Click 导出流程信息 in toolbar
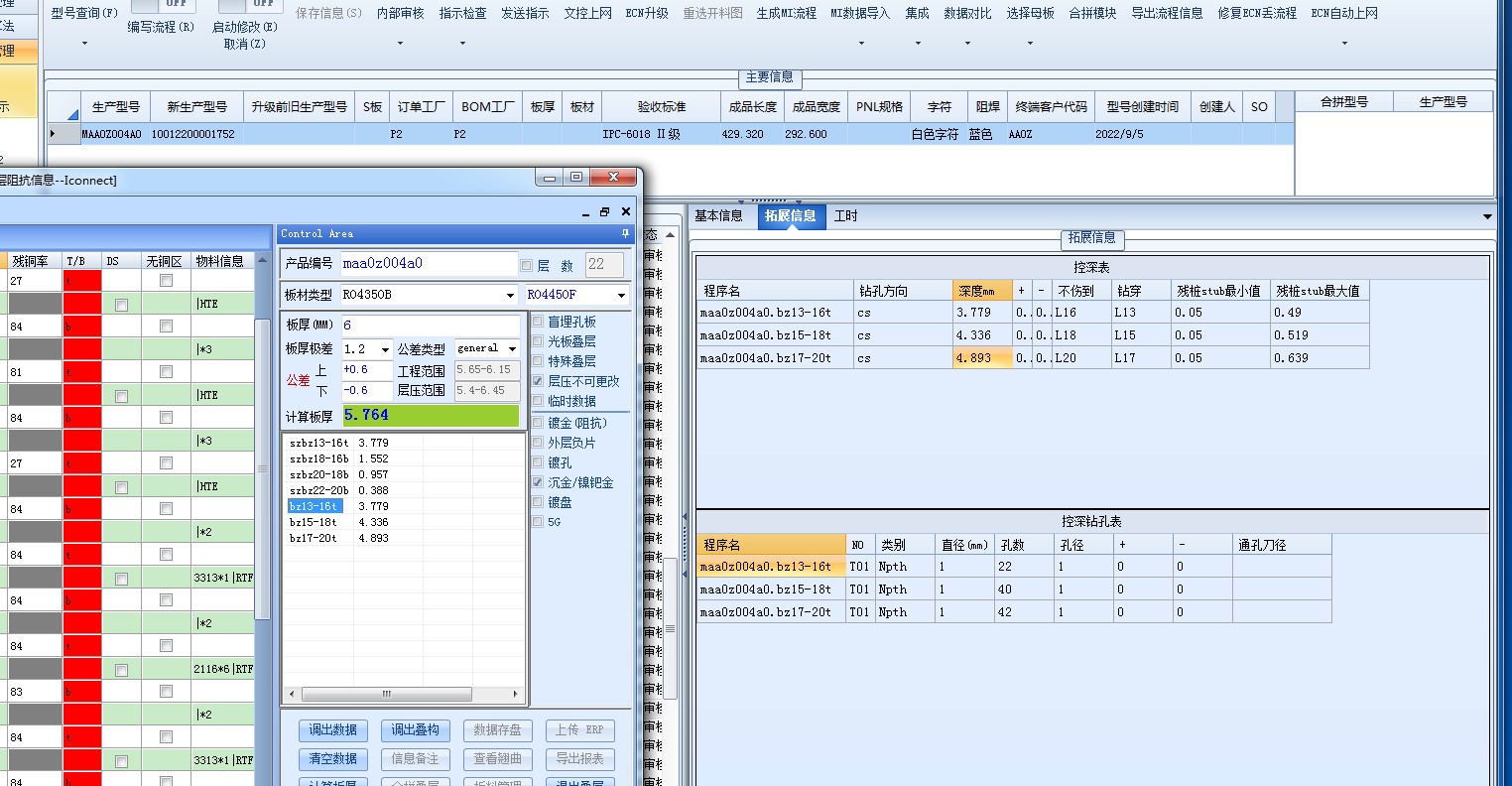The height and width of the screenshot is (786, 1512). (1167, 14)
